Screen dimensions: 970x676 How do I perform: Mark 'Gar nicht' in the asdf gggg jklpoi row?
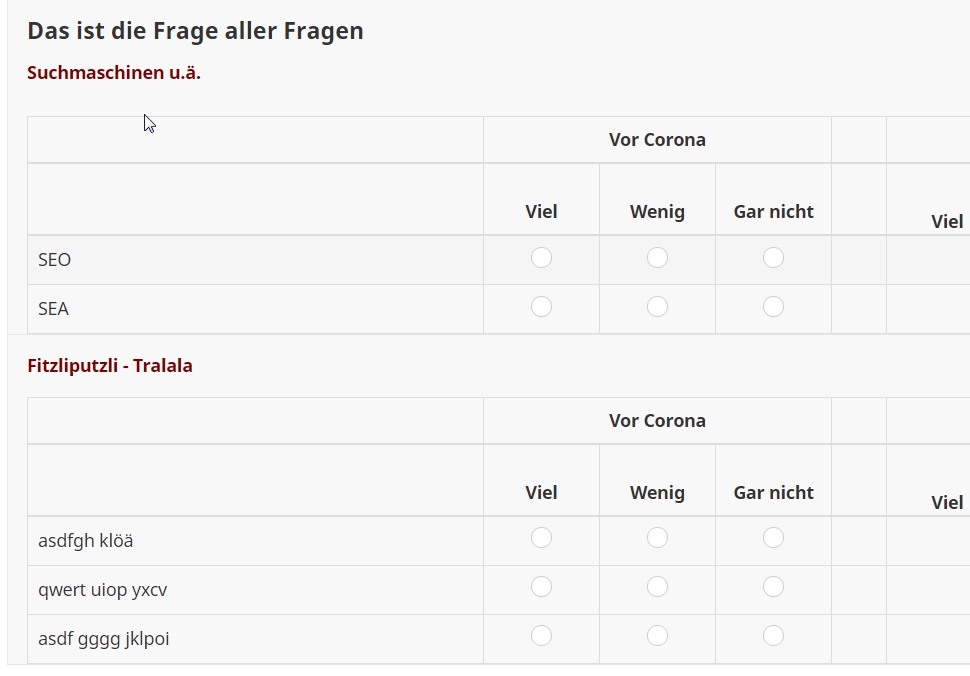point(773,636)
